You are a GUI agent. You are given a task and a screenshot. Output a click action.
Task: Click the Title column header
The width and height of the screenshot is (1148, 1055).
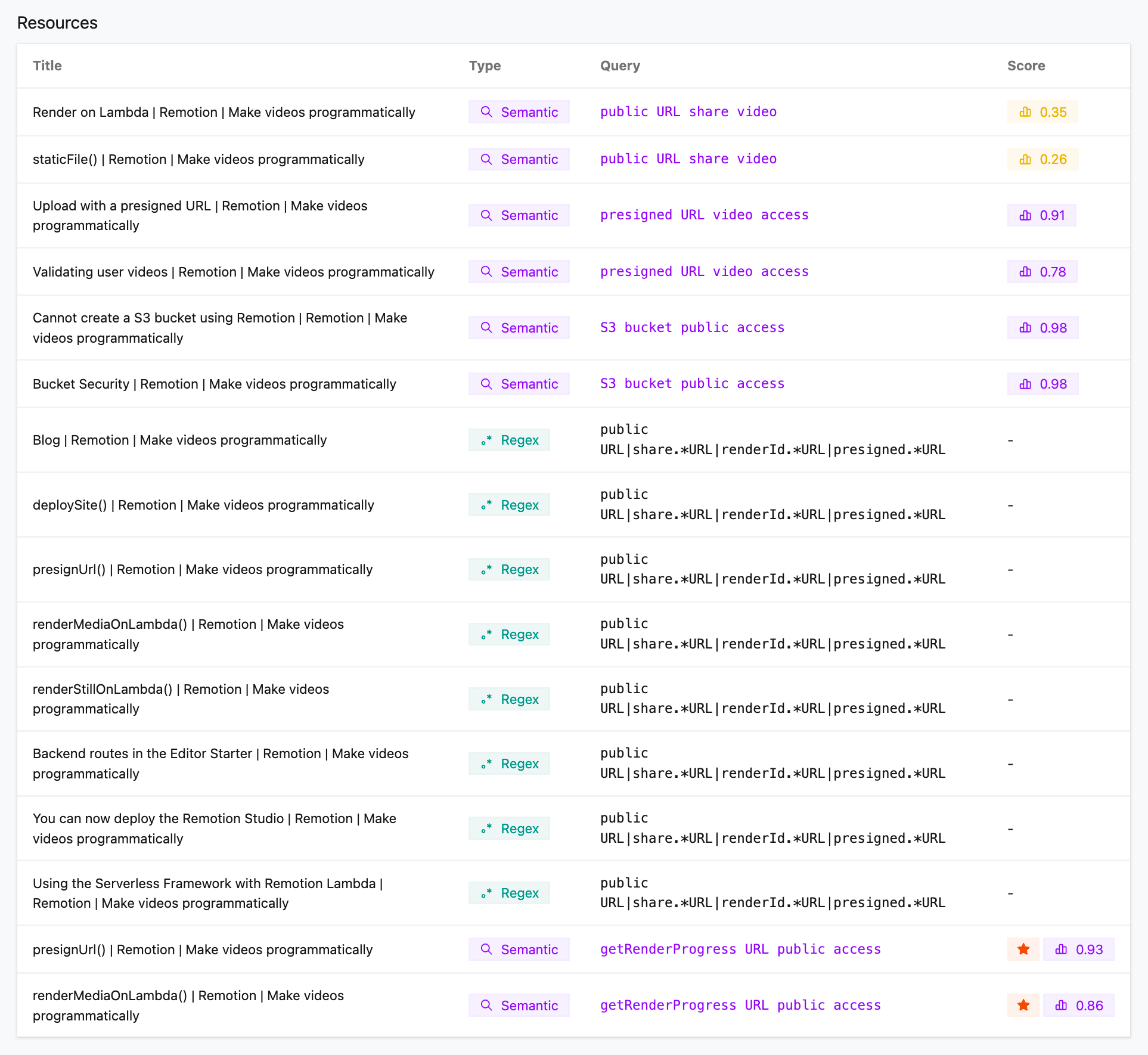pos(47,66)
